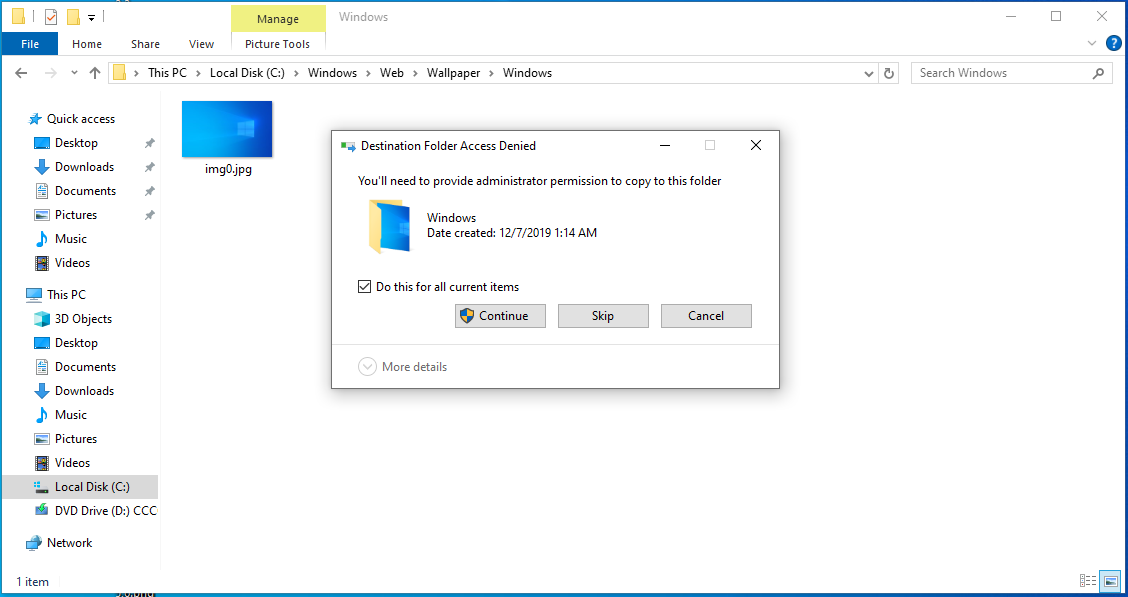This screenshot has width=1128, height=597.
Task: Click the New folder quick access icon
Action: [x=73, y=17]
